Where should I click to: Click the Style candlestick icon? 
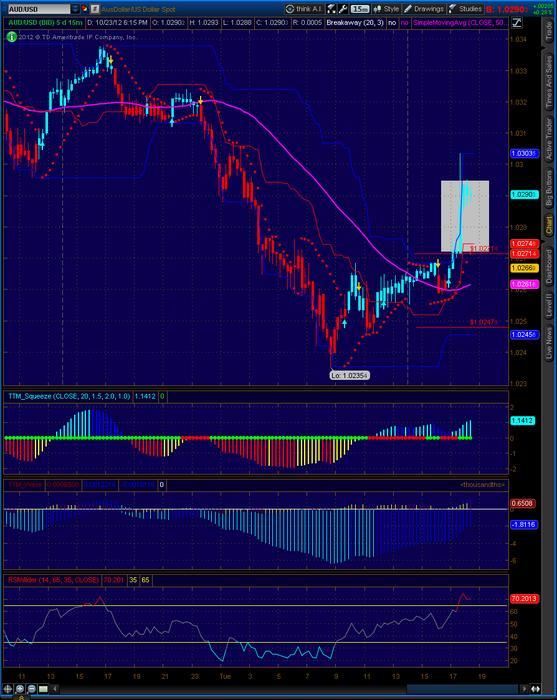[x=378, y=9]
